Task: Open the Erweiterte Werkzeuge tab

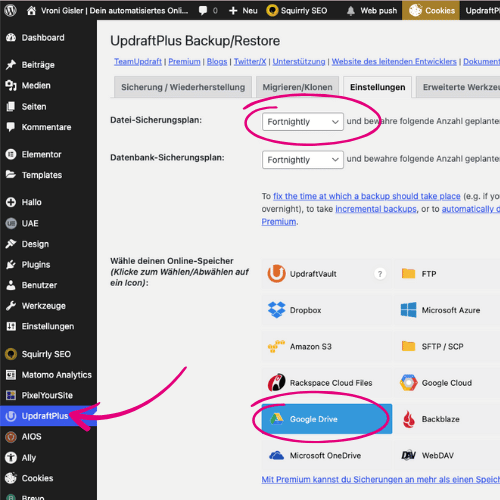Action: 458,87
